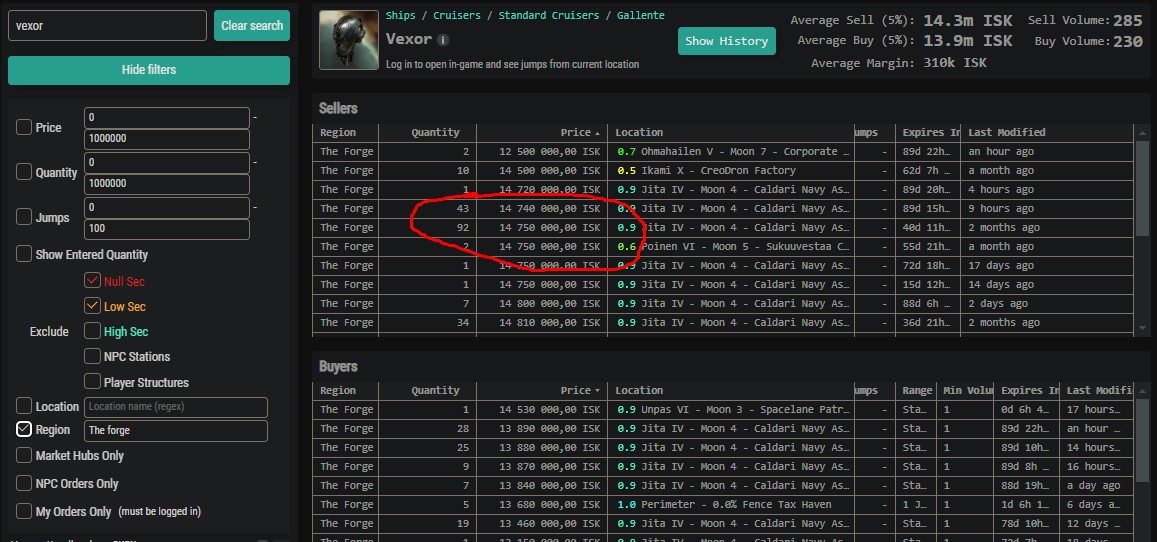This screenshot has width=1157, height=542.
Task: Click the Jumps maximum input 100
Action: 167,229
